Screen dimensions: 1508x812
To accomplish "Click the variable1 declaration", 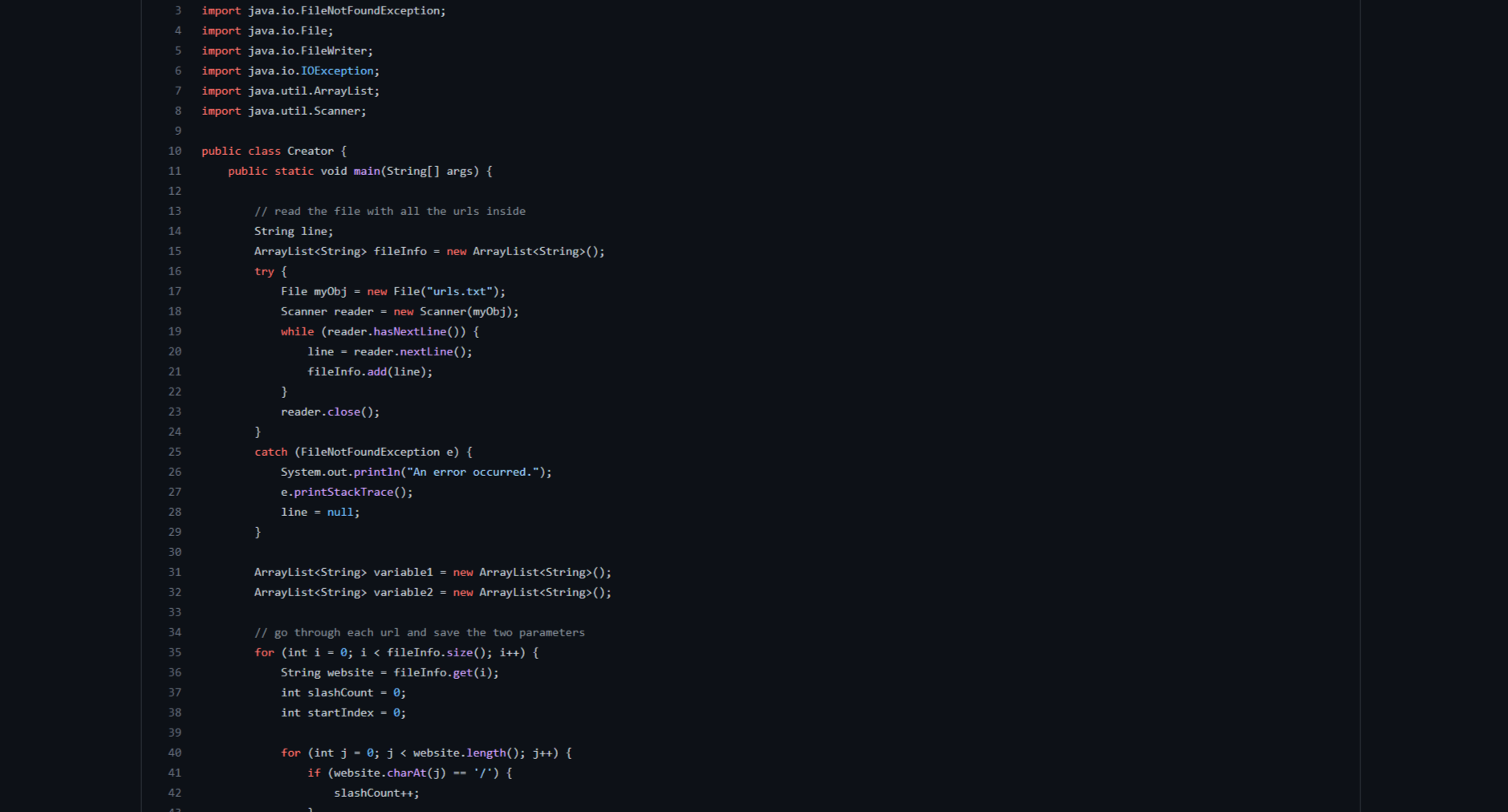I will pos(433,572).
